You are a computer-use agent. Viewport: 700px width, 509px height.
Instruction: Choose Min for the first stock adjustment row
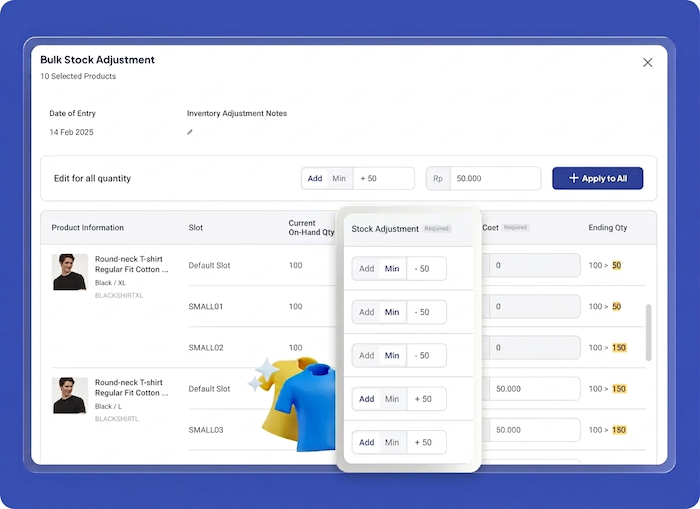pos(392,268)
